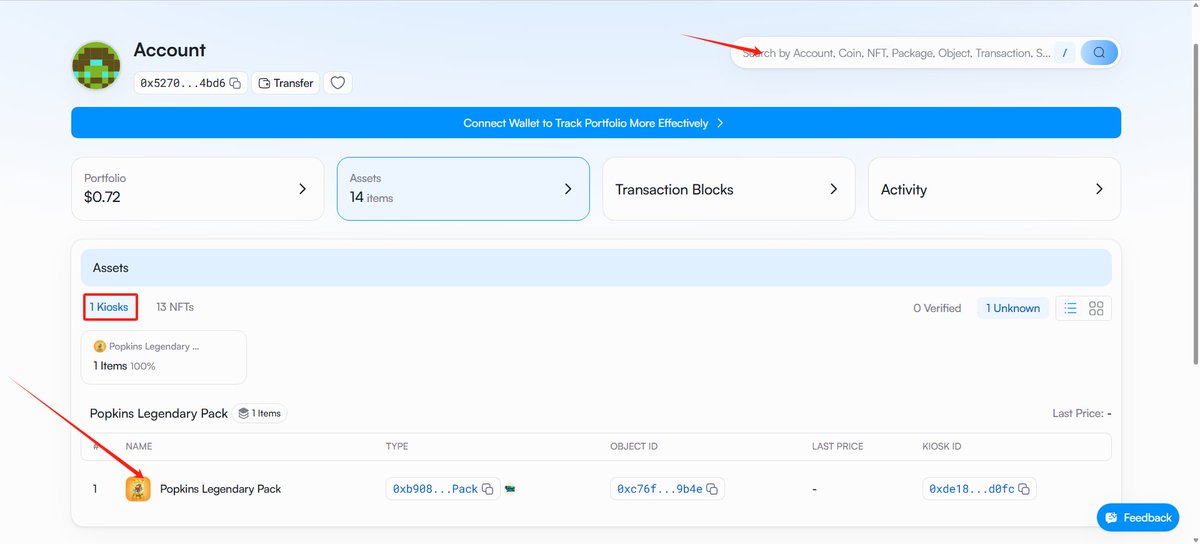This screenshot has width=1200, height=544.
Task: Click the OBJECT ID column header
Action: 634,446
